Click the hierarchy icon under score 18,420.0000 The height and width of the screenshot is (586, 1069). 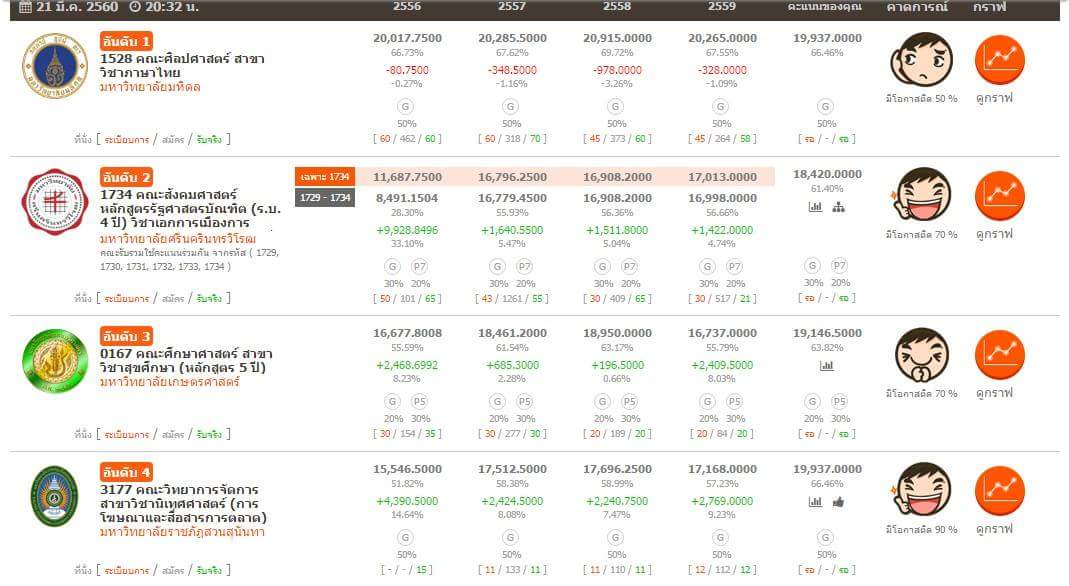tap(839, 207)
